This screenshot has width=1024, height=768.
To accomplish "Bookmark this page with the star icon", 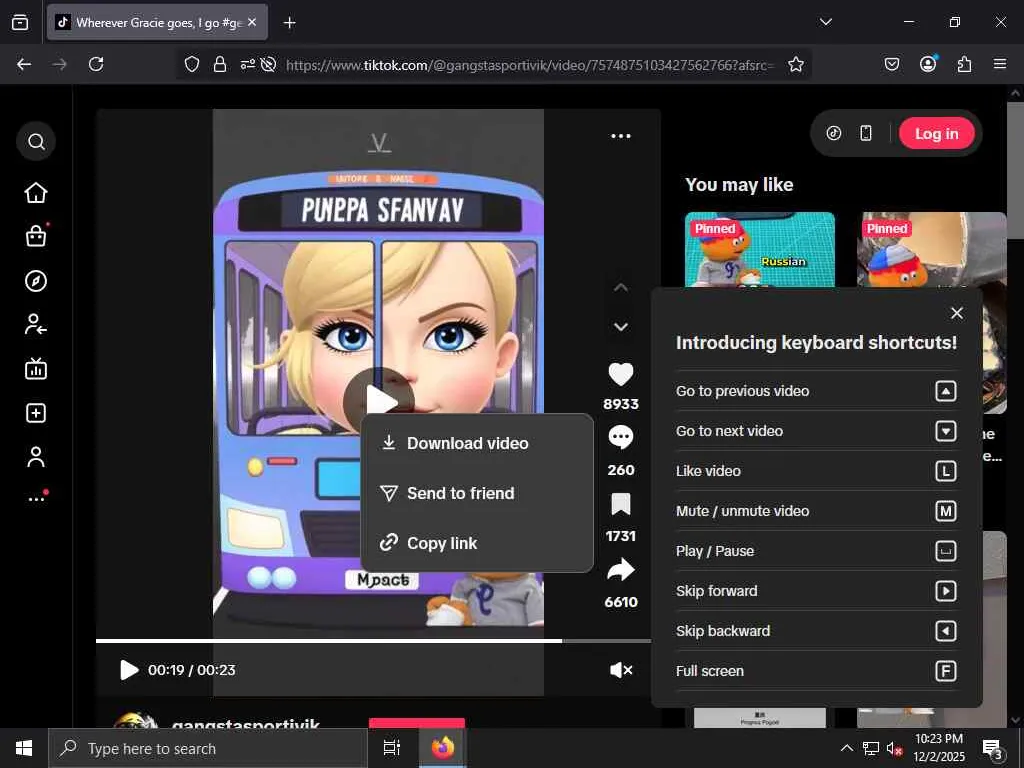I will click(795, 64).
